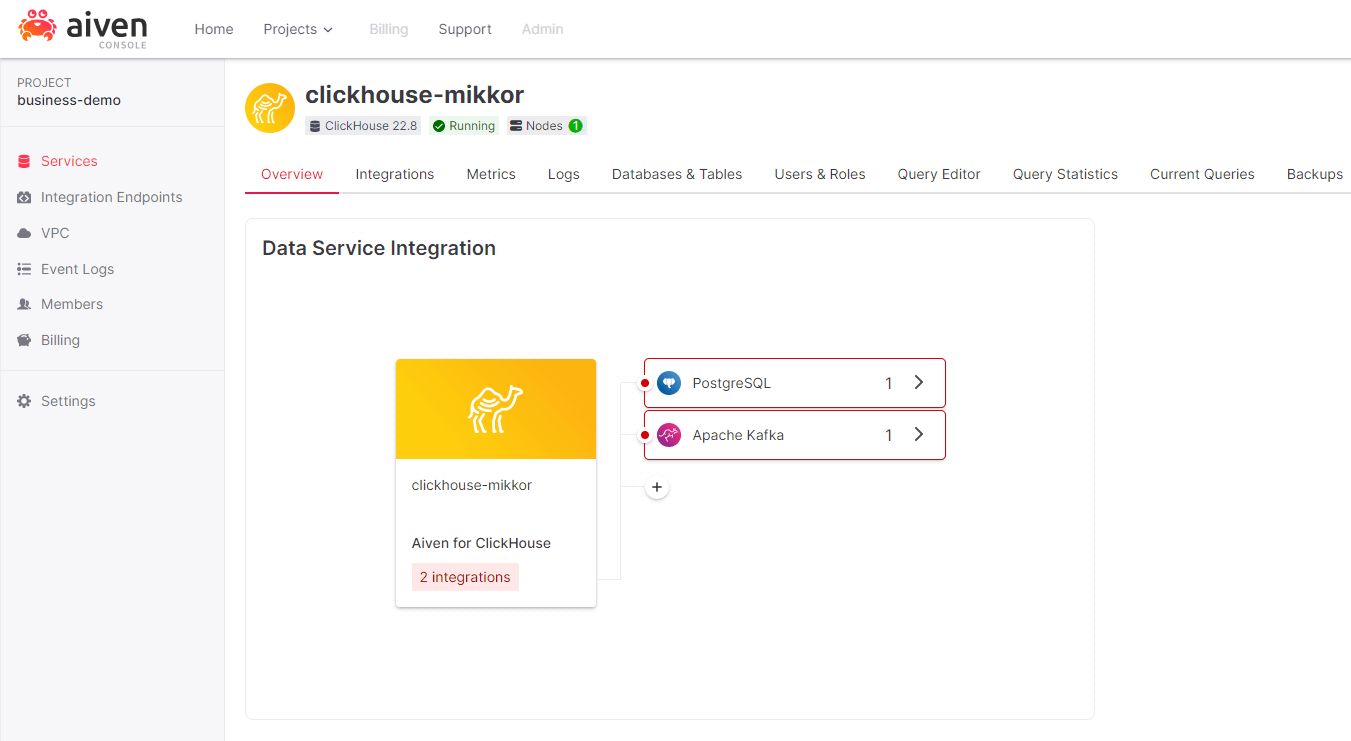1351x741 pixels.
Task: Click Admin in the top navigation
Action: click(543, 29)
